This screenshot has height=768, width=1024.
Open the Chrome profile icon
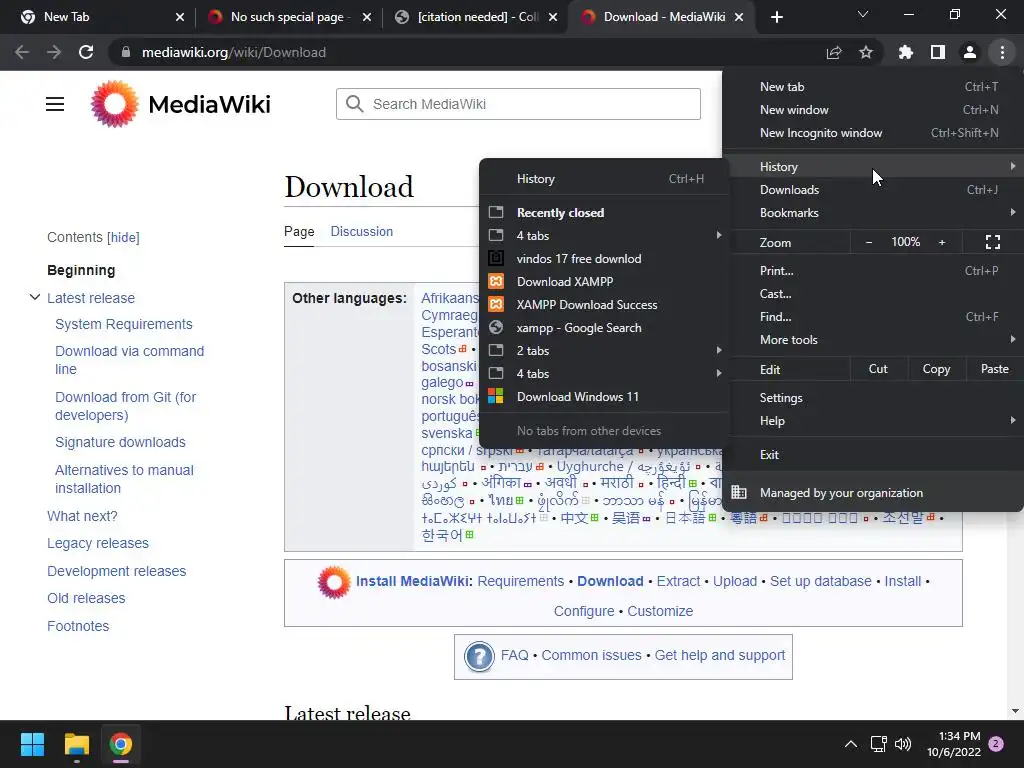click(970, 52)
